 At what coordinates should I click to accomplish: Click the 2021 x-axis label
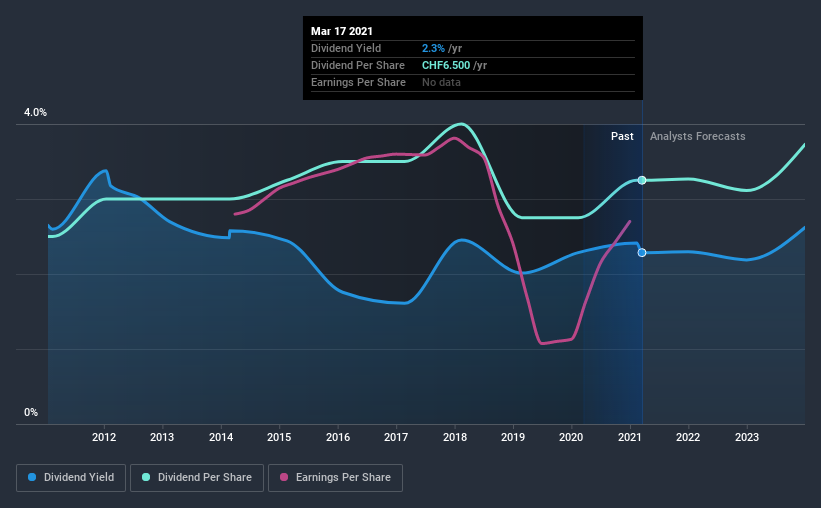tap(629, 437)
